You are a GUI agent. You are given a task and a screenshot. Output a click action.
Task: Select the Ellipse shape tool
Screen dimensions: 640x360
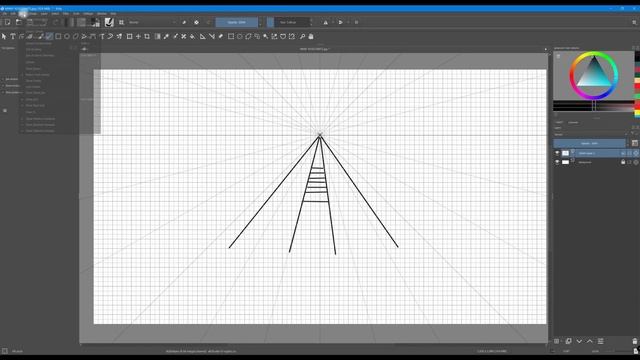pos(67,36)
